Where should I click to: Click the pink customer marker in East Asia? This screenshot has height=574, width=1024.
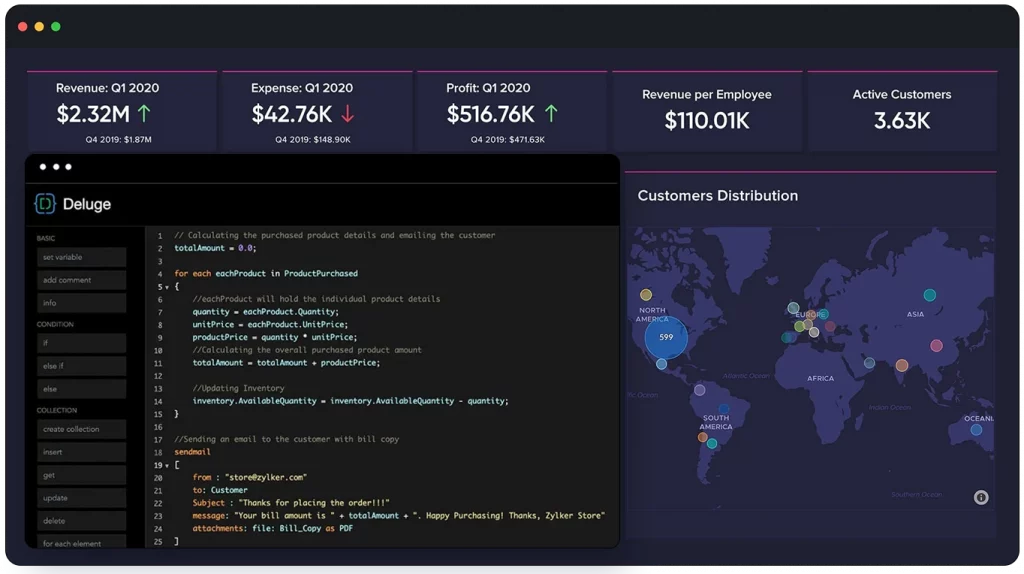point(937,346)
